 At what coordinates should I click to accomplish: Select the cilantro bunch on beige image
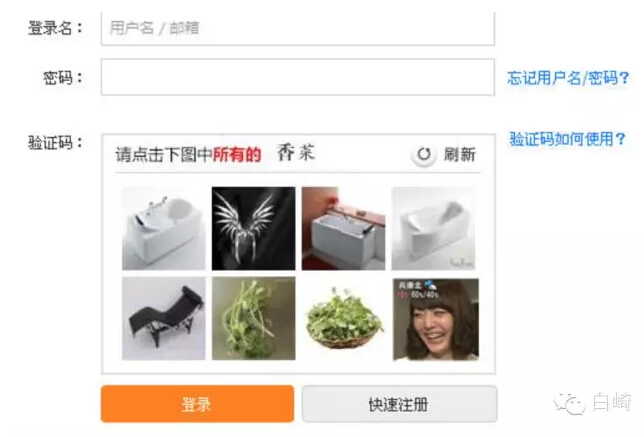click(x=253, y=319)
